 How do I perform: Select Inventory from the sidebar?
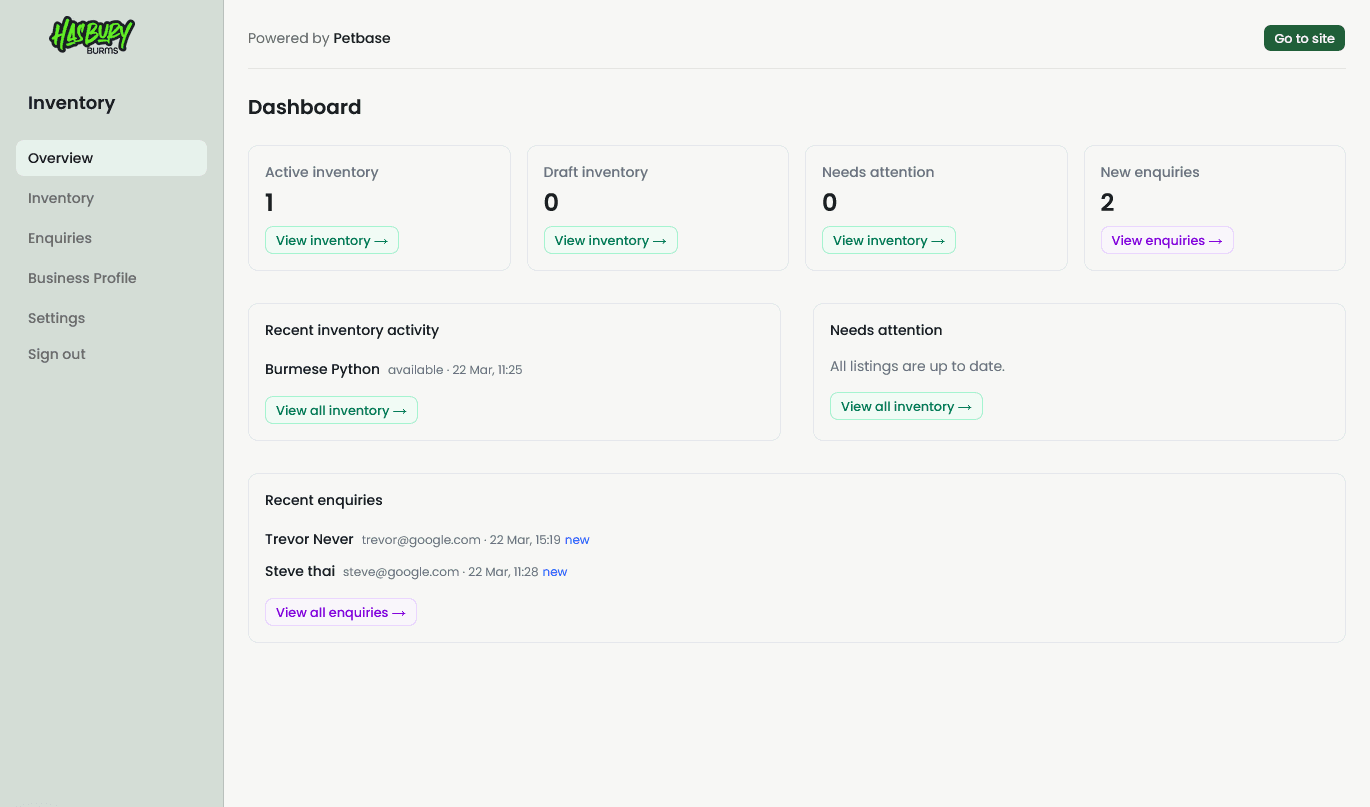point(60,197)
